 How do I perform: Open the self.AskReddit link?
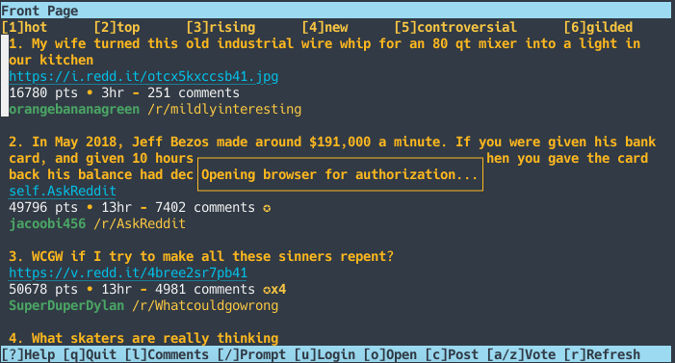point(62,191)
